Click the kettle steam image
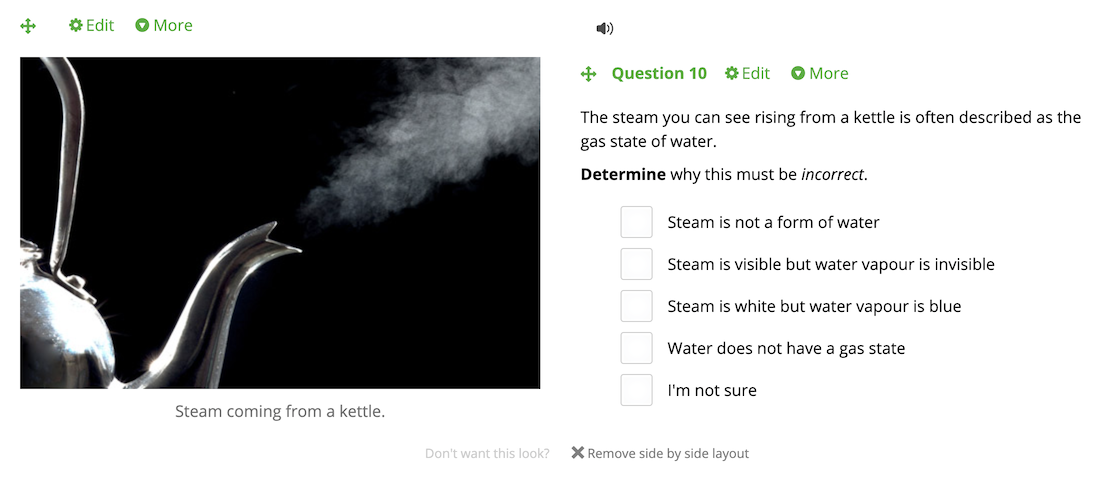Viewport: 1120px width, 490px height. pos(280,223)
